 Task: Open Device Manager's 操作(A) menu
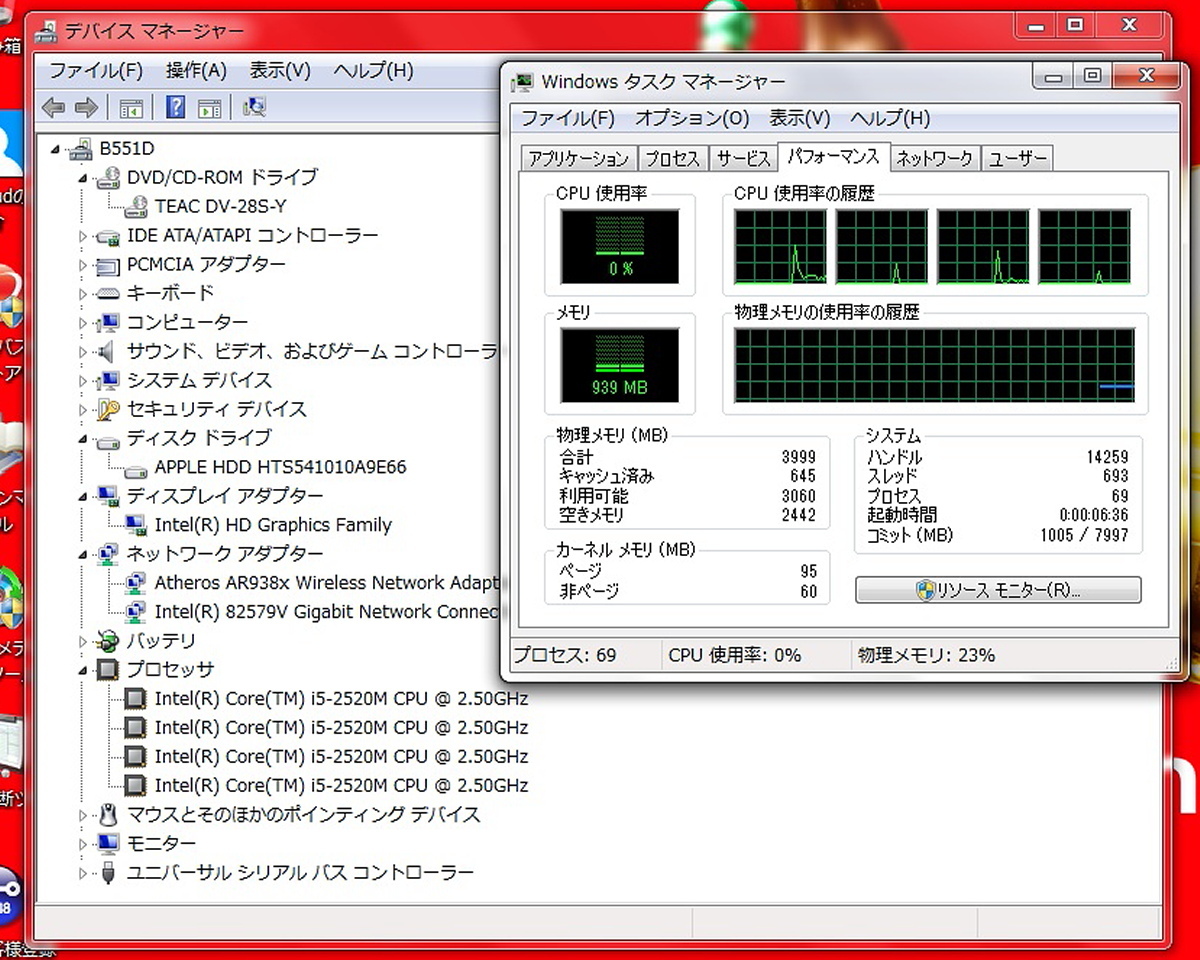[196, 71]
